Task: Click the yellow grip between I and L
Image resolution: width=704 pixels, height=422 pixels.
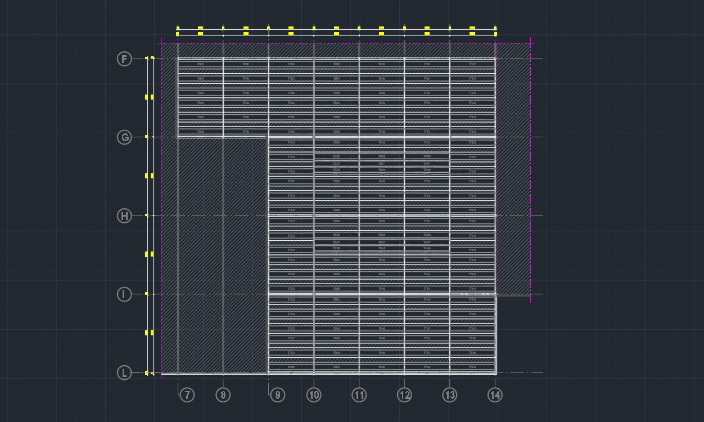Action: point(150,333)
